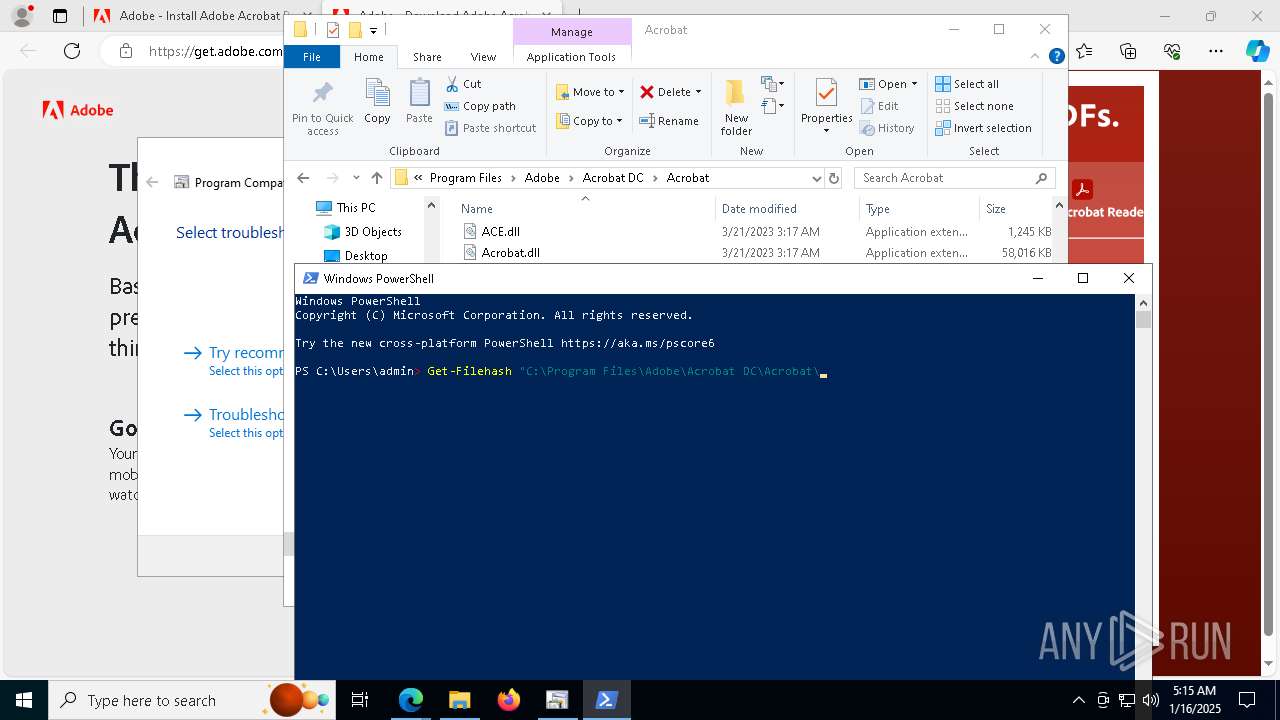Click the Manage contextual tab
Viewport: 1280px width, 720px height.
572,32
